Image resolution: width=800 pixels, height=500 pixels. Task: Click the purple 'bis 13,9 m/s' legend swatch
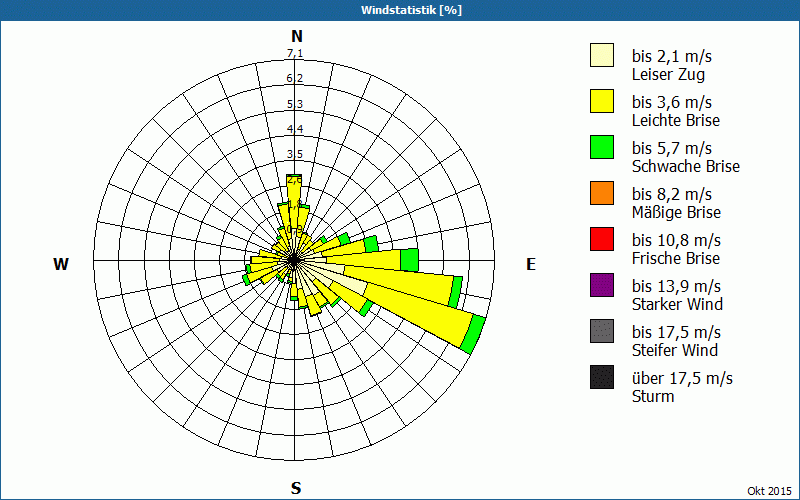pyautogui.click(x=602, y=285)
